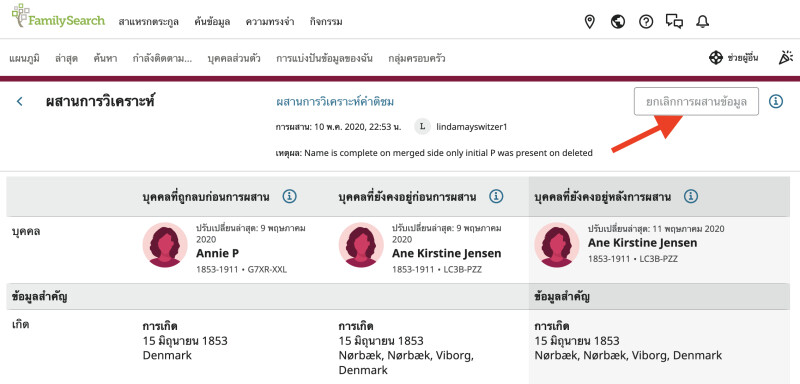Click the FamilySearch tree logo
The image size is (800, 384).
tap(58, 16)
